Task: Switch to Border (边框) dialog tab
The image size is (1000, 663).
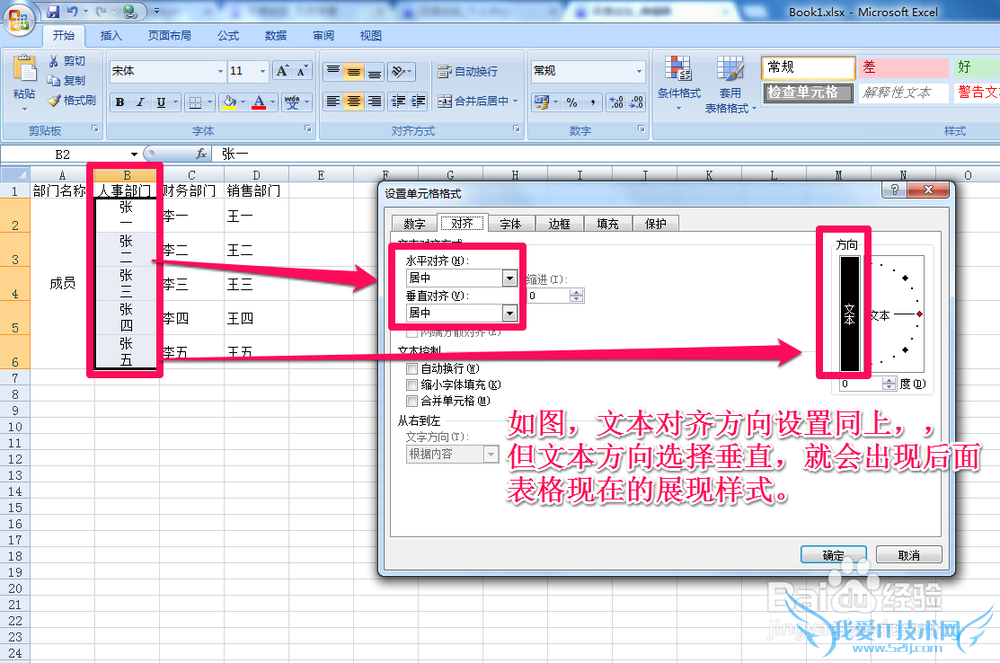Action: point(559,224)
